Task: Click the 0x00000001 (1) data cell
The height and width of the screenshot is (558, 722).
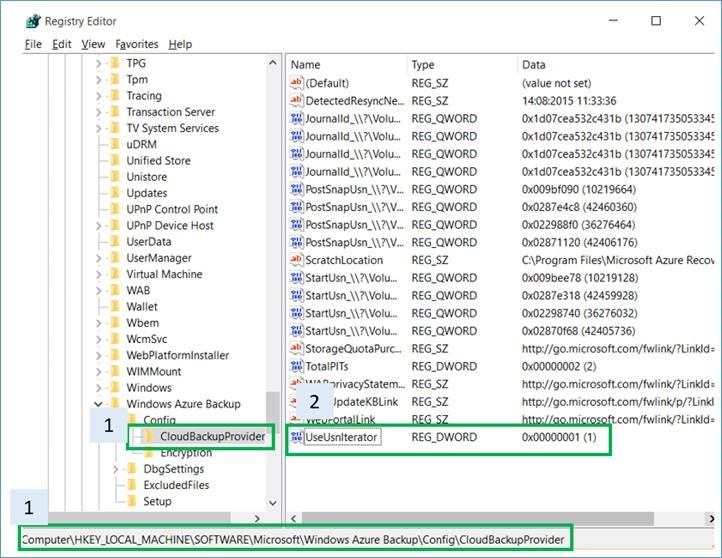Action: (559, 437)
